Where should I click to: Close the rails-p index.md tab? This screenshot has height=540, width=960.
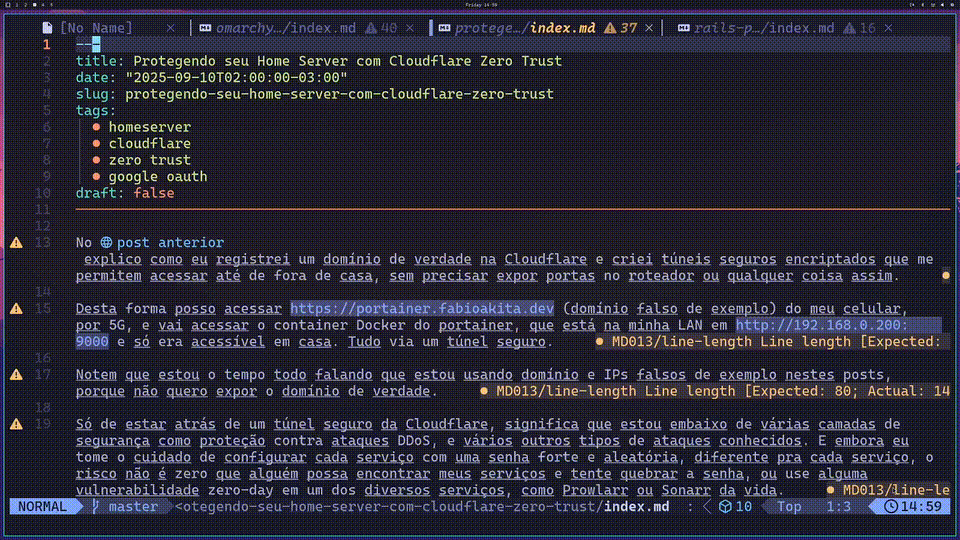pyautogui.click(x=888, y=28)
